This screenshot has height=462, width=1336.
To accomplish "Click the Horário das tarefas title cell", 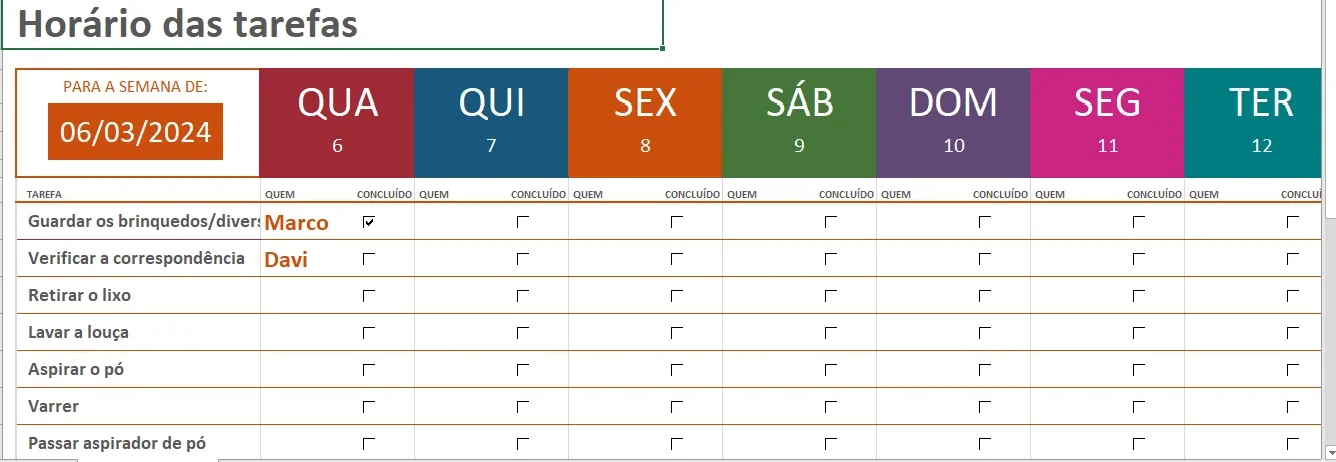I will (x=331, y=24).
